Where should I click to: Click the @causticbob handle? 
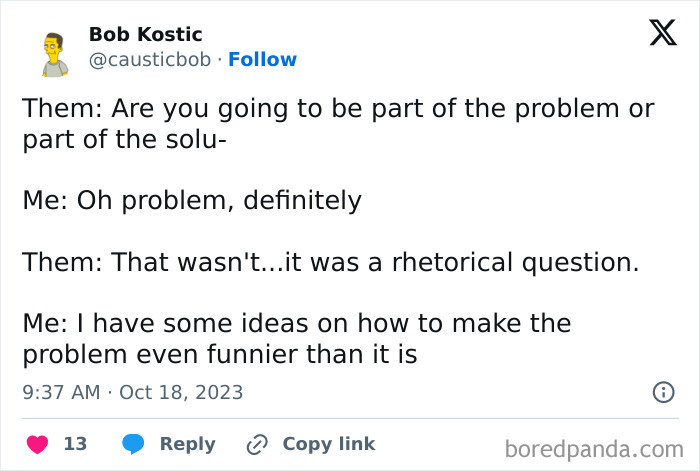tap(150, 60)
